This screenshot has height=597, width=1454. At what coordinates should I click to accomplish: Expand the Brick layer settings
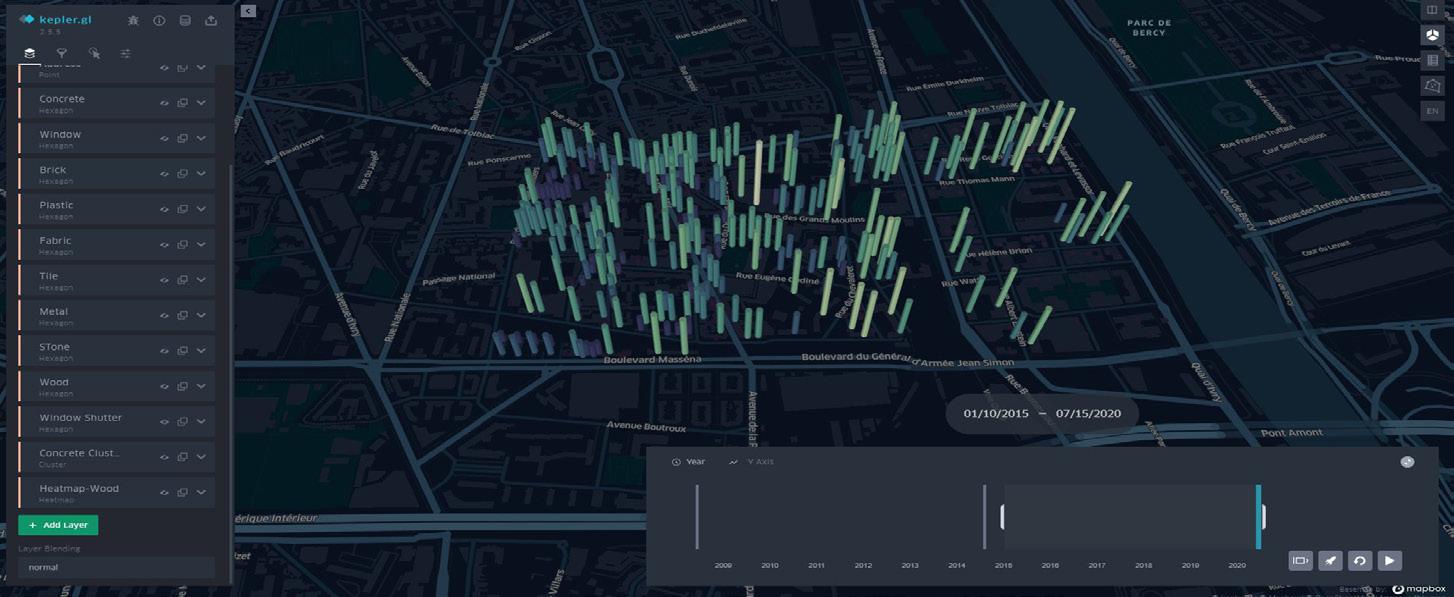coord(201,174)
